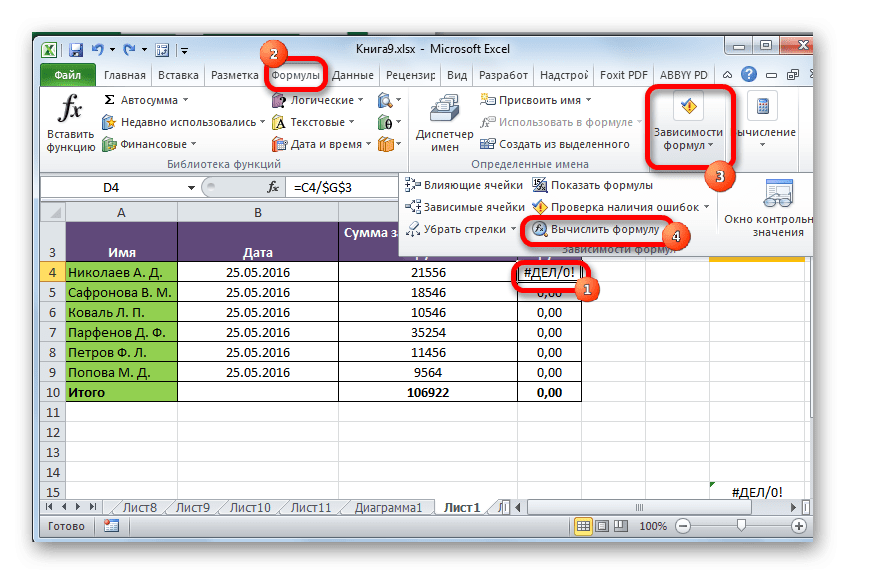
Task: Click the horizontal scrollbar thumb
Action: (x=639, y=507)
